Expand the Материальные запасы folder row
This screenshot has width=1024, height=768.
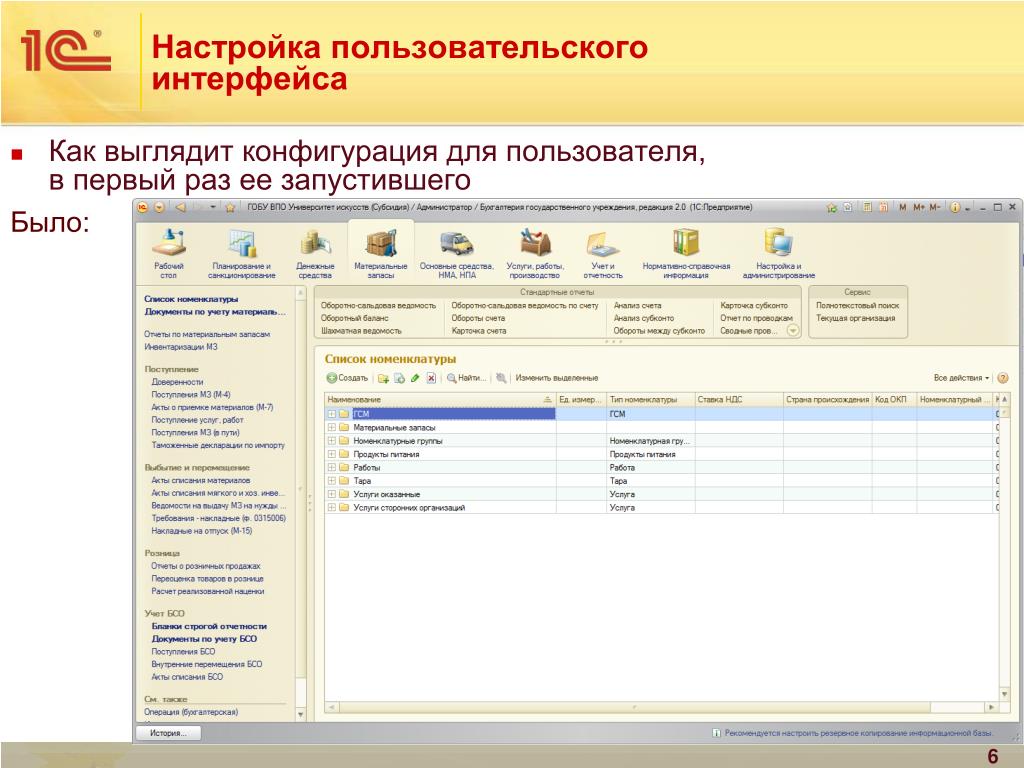tap(332, 427)
